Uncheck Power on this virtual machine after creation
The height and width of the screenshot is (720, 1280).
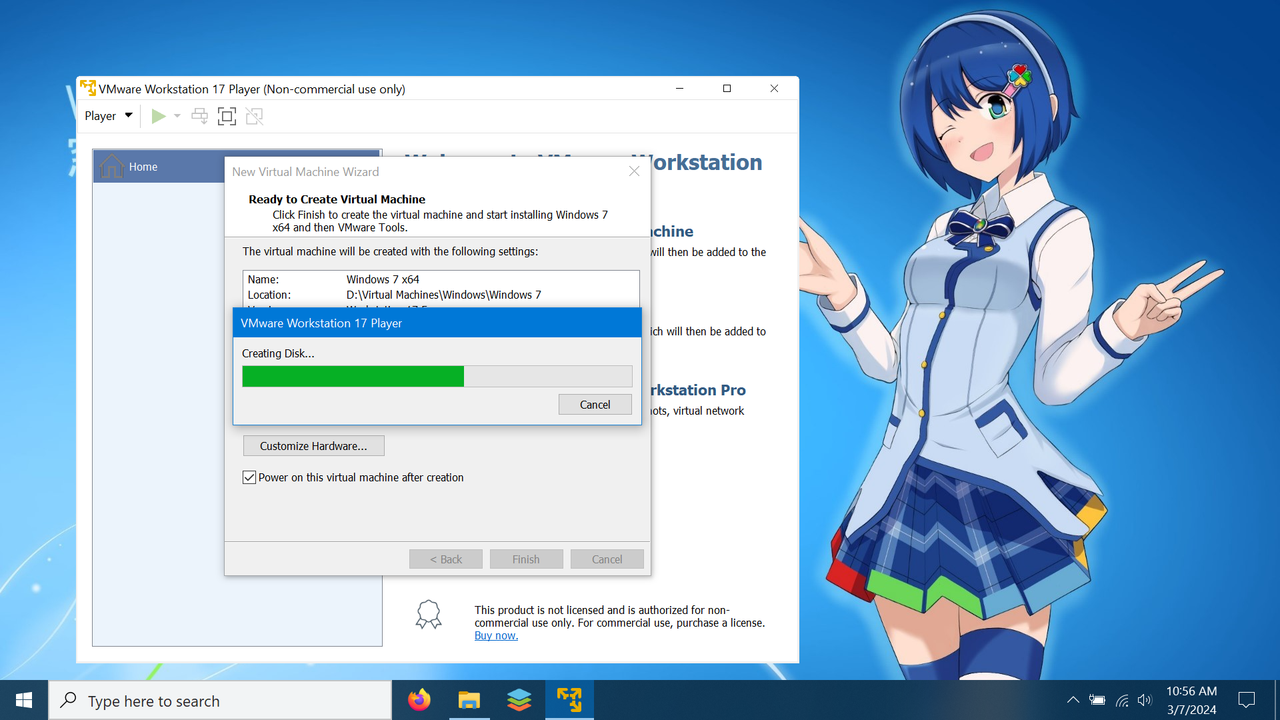pos(249,478)
